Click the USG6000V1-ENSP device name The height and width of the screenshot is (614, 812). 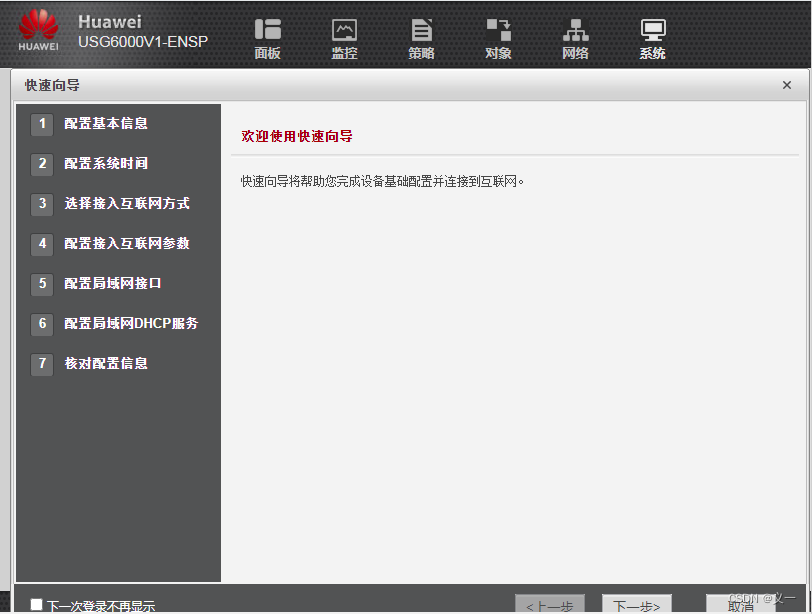pyautogui.click(x=143, y=42)
